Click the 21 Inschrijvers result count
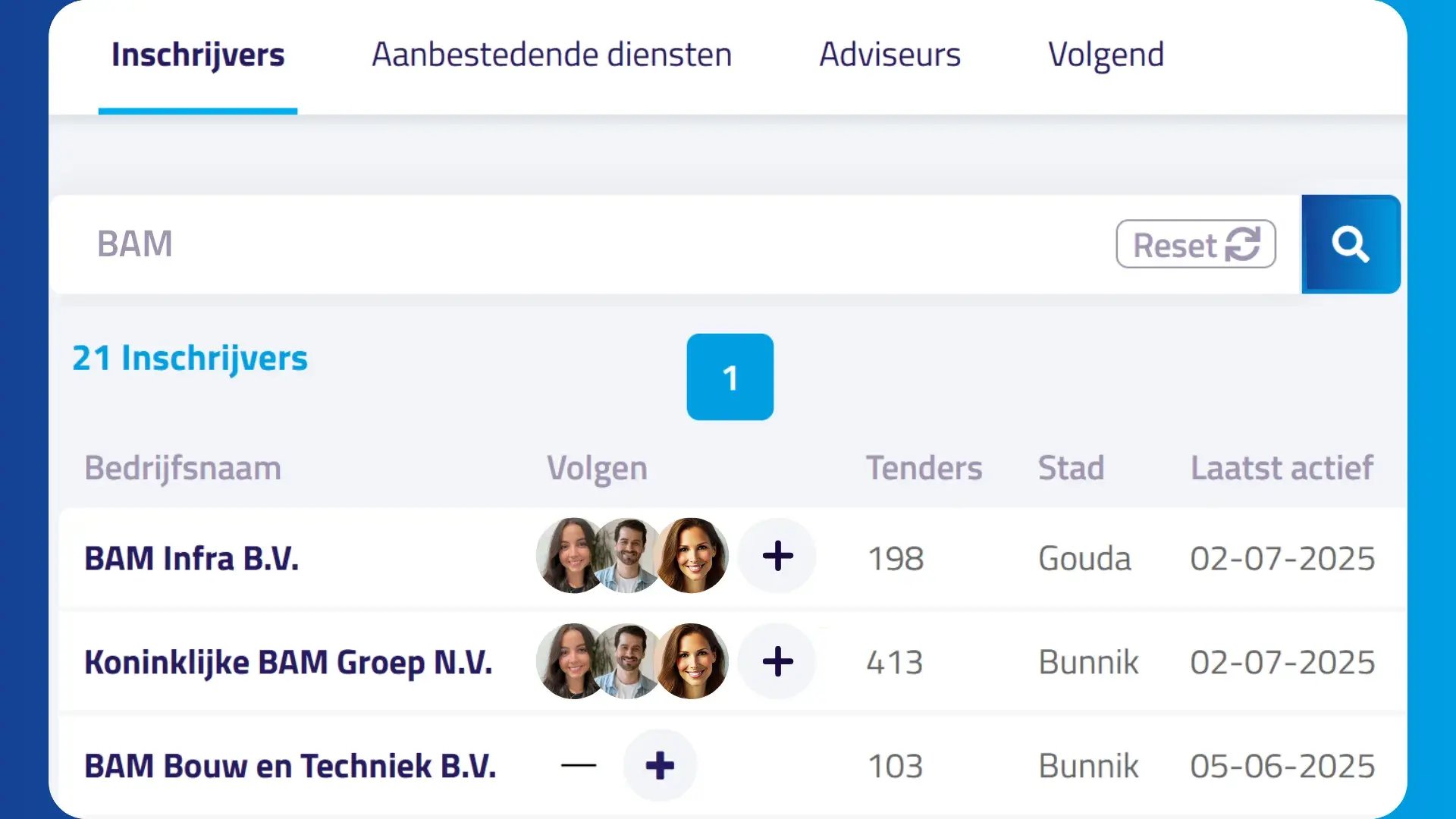Viewport: 1456px width, 819px height. pos(190,358)
